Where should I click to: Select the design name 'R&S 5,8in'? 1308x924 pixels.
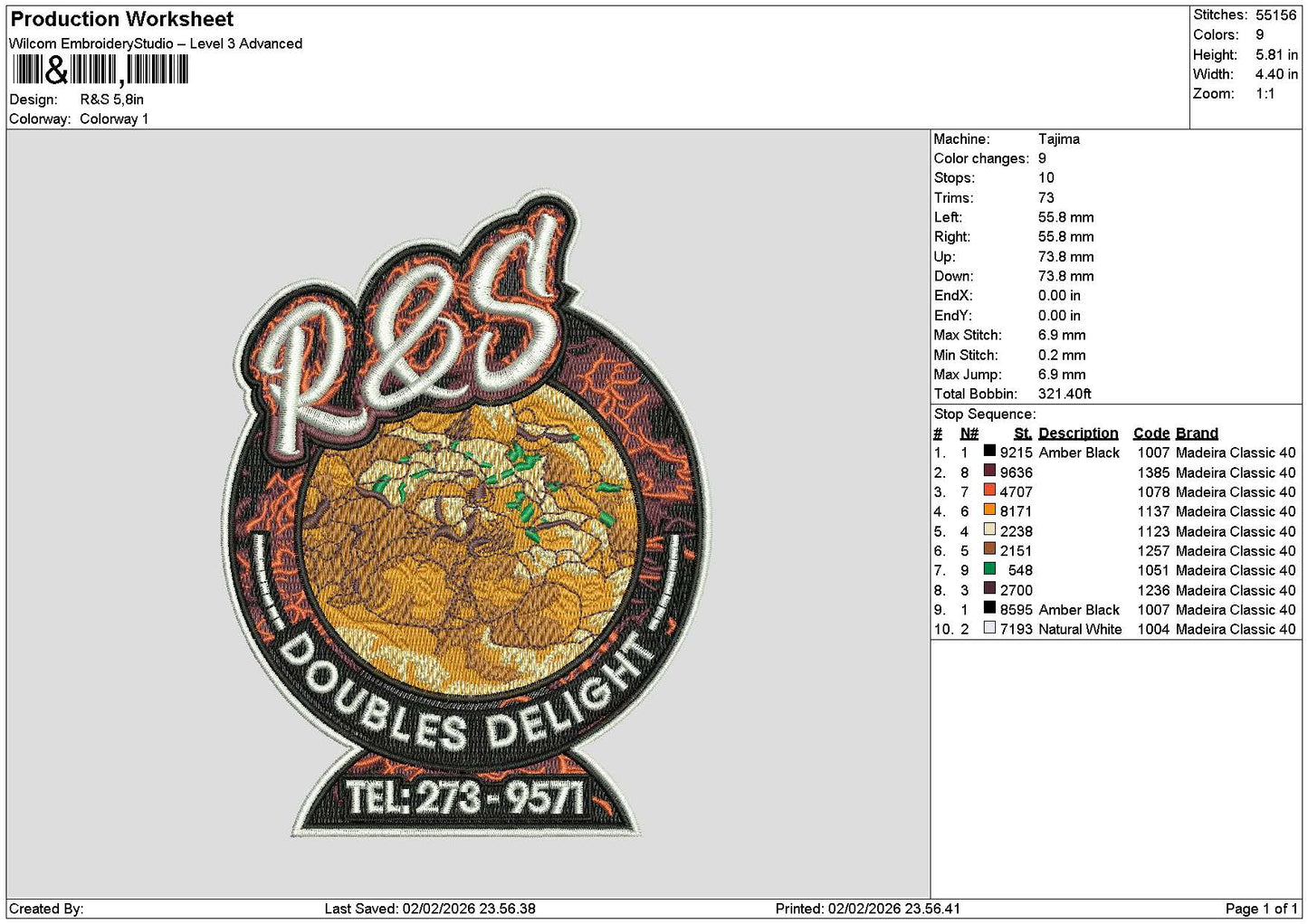[x=112, y=100]
